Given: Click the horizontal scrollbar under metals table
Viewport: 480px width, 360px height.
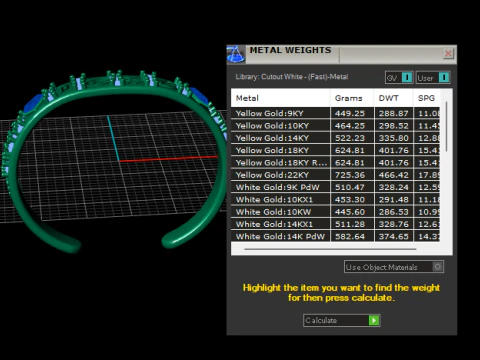Looking at the screenshot, I should [330, 249].
